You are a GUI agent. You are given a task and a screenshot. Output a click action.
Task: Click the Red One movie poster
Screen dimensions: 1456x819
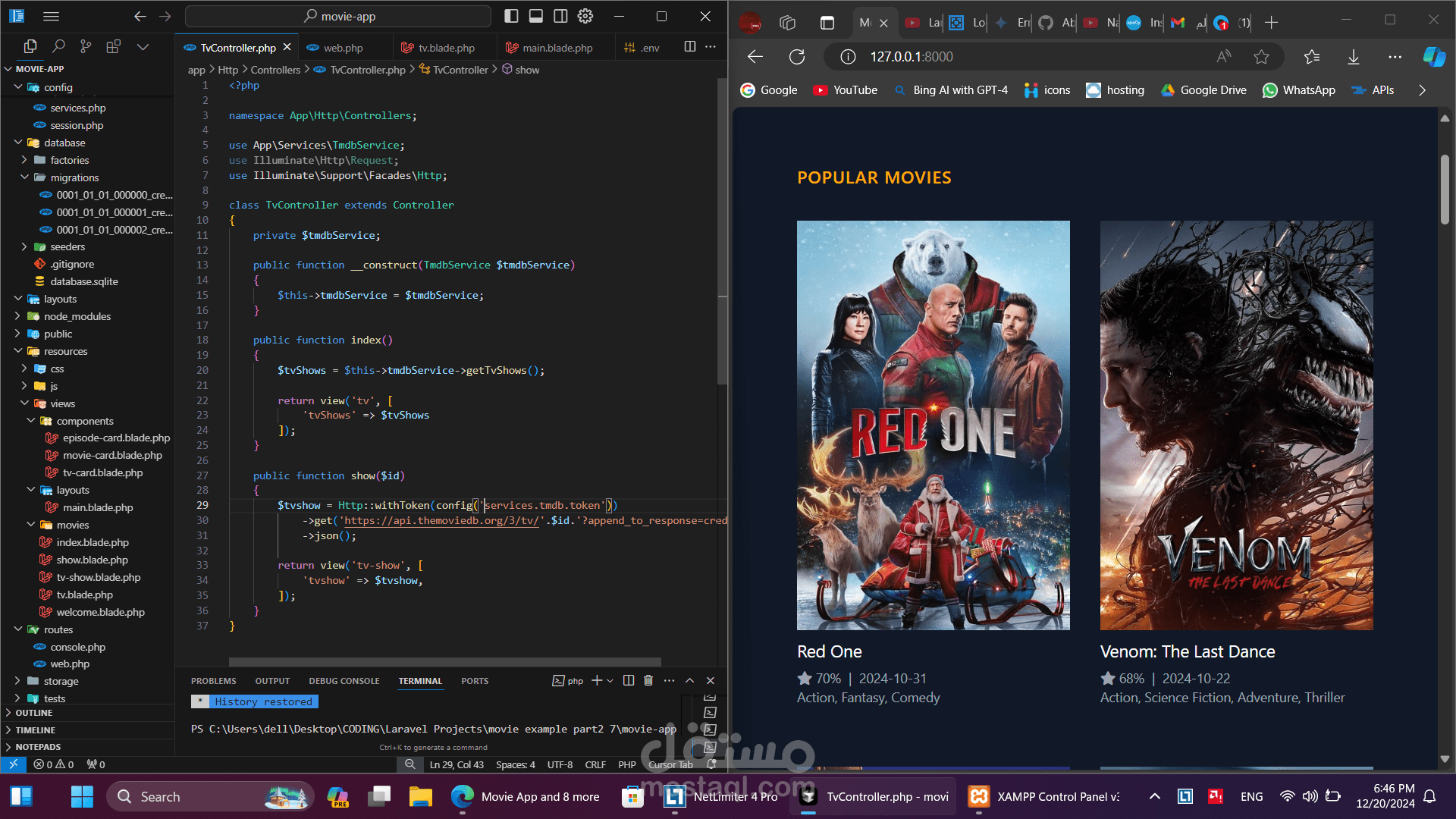(x=933, y=425)
